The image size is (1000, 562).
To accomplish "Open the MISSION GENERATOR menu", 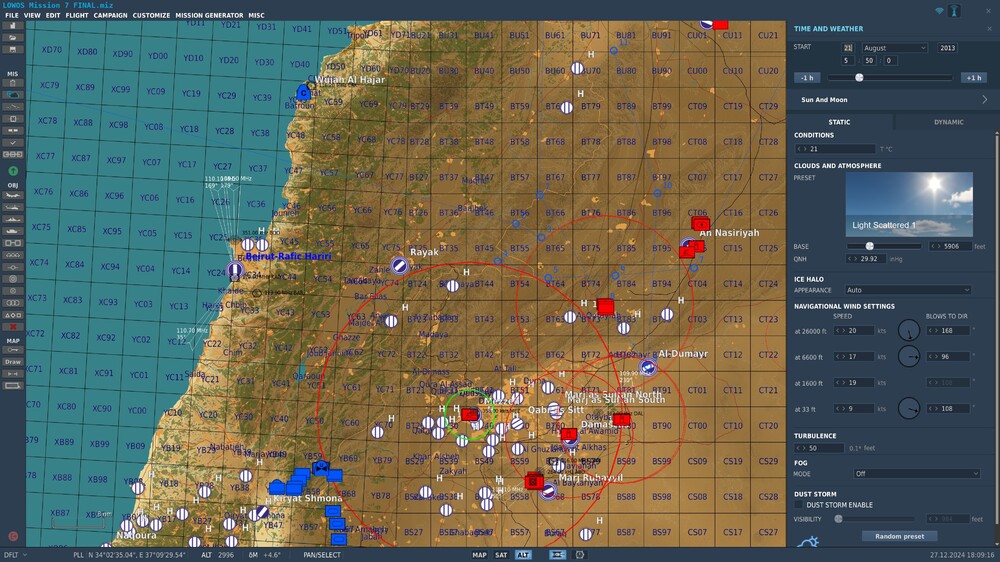I will coord(209,15).
